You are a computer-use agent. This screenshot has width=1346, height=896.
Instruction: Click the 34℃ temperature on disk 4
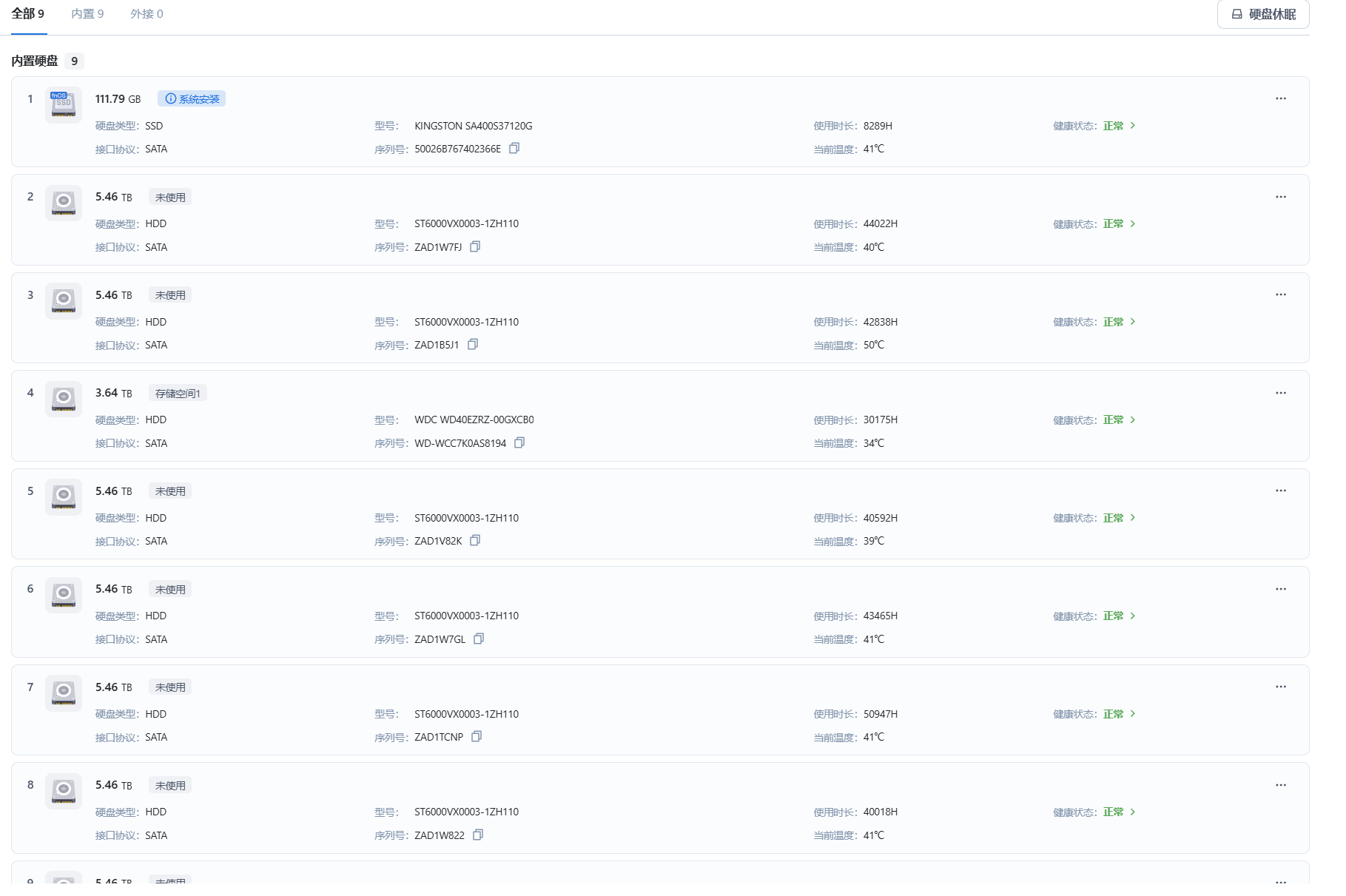pos(874,443)
